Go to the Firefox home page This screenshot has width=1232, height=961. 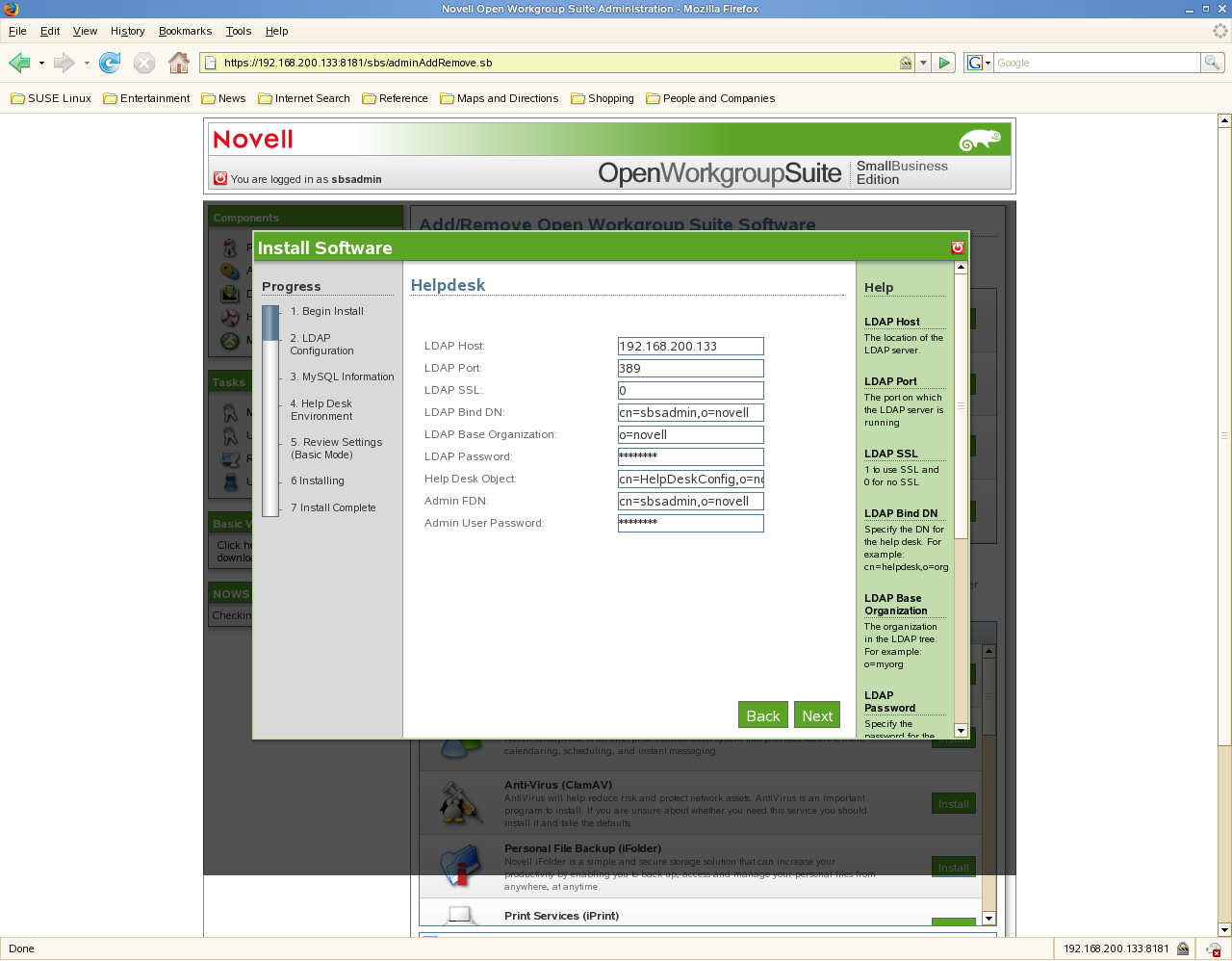[x=179, y=63]
